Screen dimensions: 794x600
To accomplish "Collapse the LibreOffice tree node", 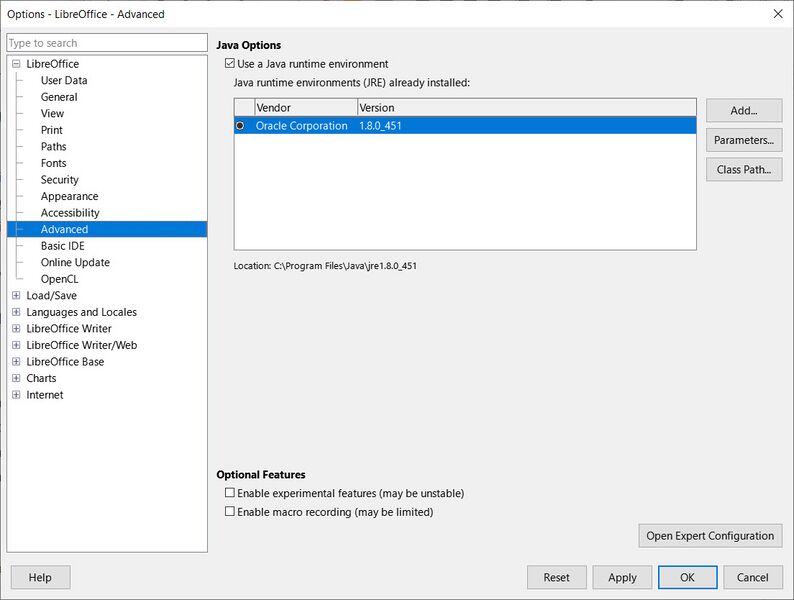I will 16,64.
